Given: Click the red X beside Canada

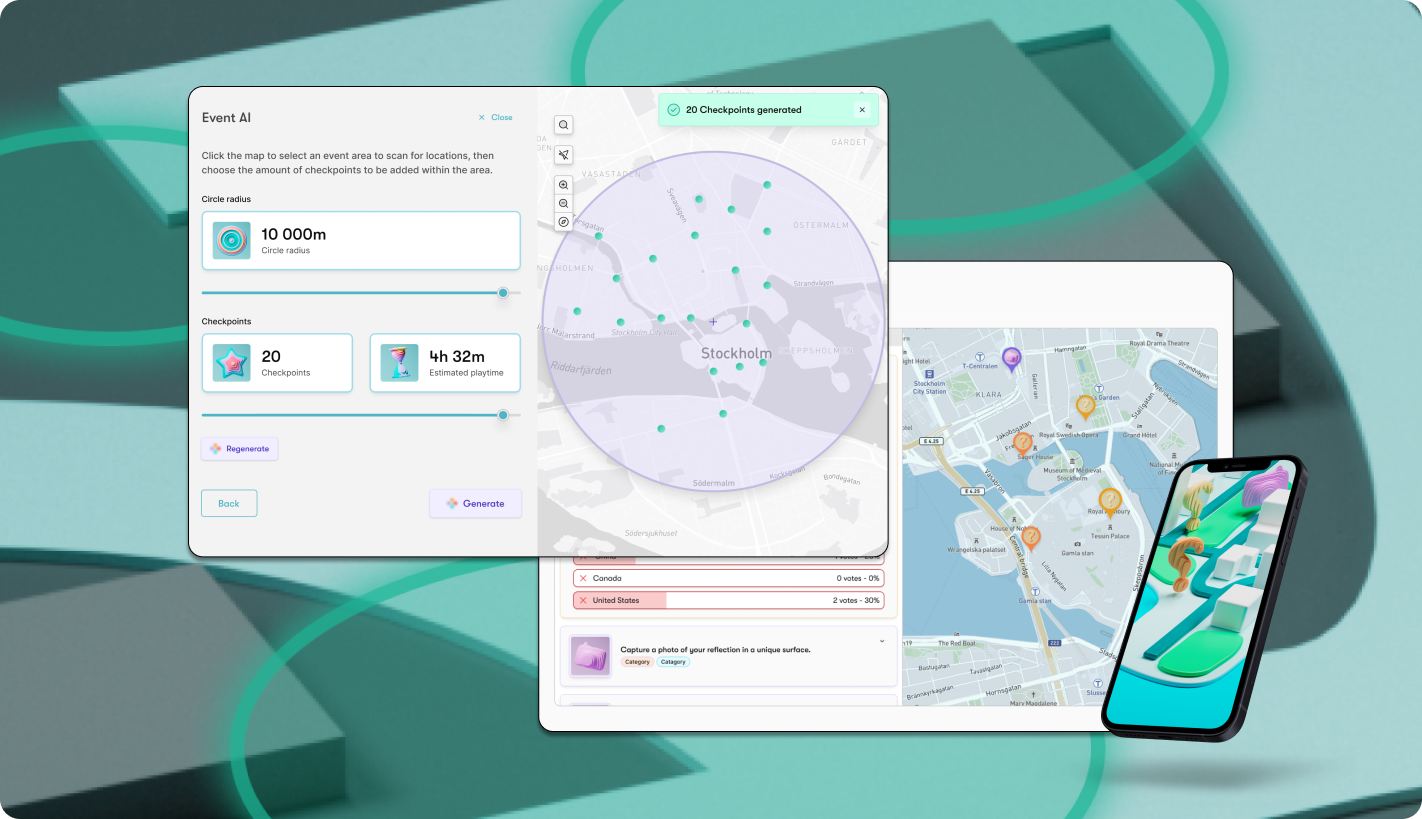Looking at the screenshot, I should pos(583,578).
